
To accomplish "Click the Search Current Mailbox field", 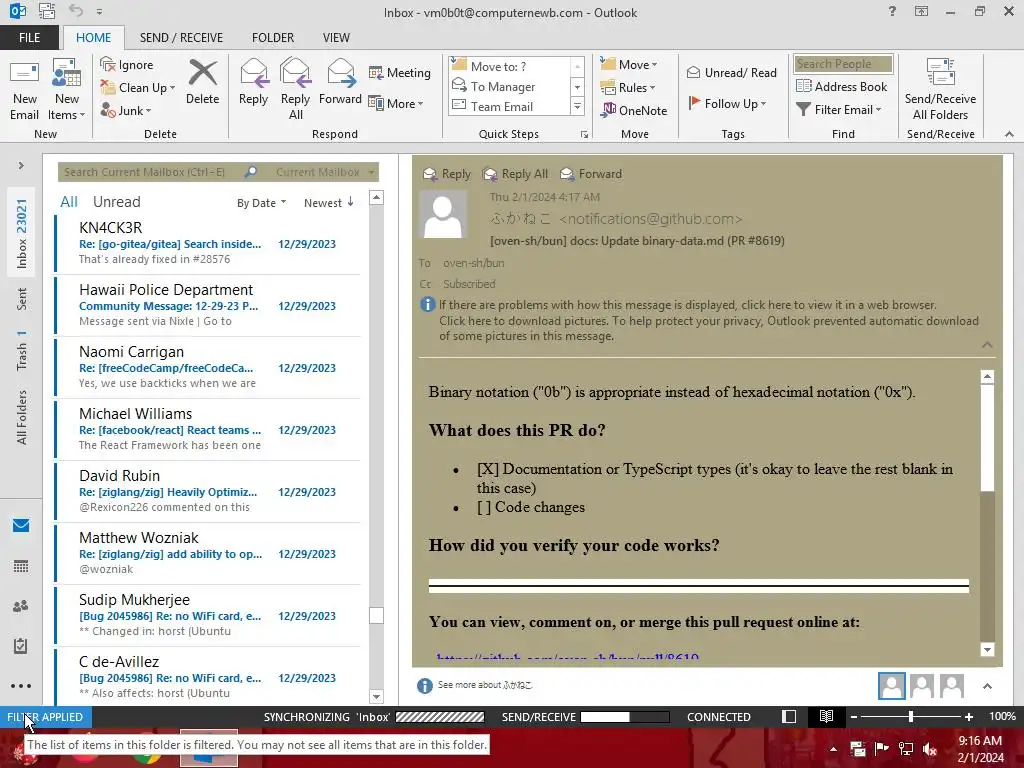I will 152,172.
